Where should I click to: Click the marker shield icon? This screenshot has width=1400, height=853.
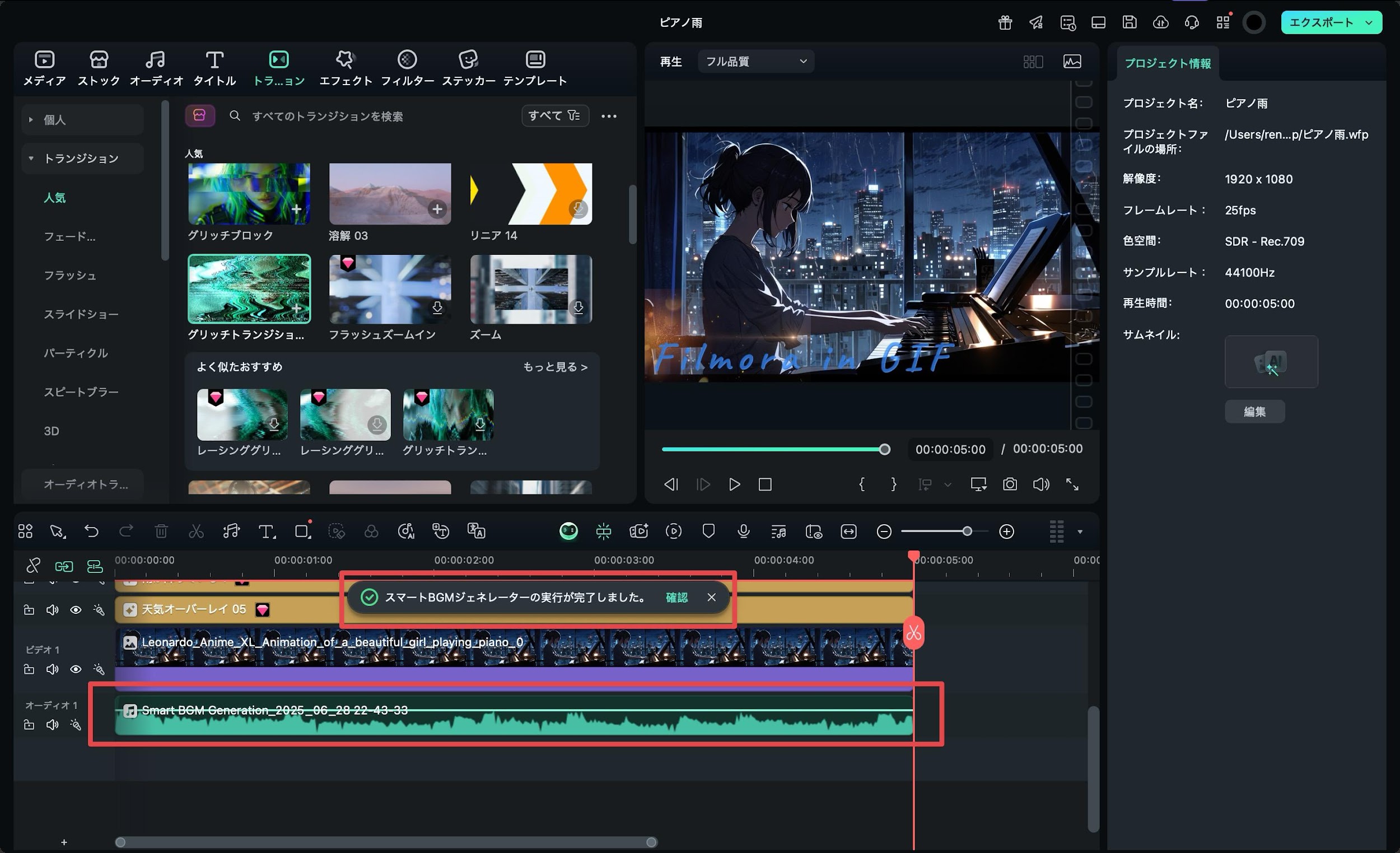click(x=708, y=532)
